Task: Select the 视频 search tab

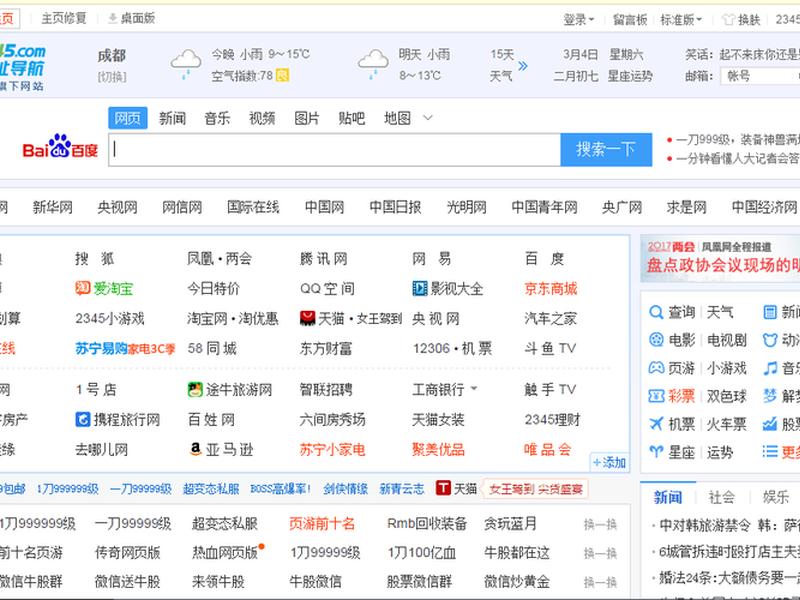Action: 262,118
